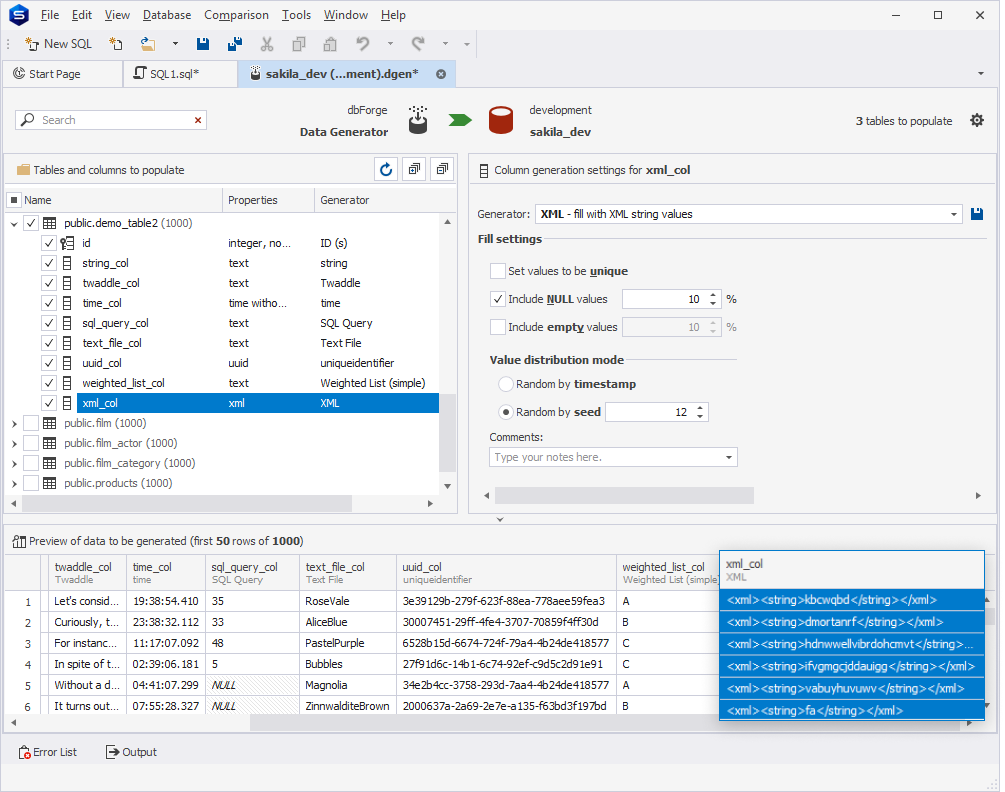Enable Set values to be unique

click(498, 271)
